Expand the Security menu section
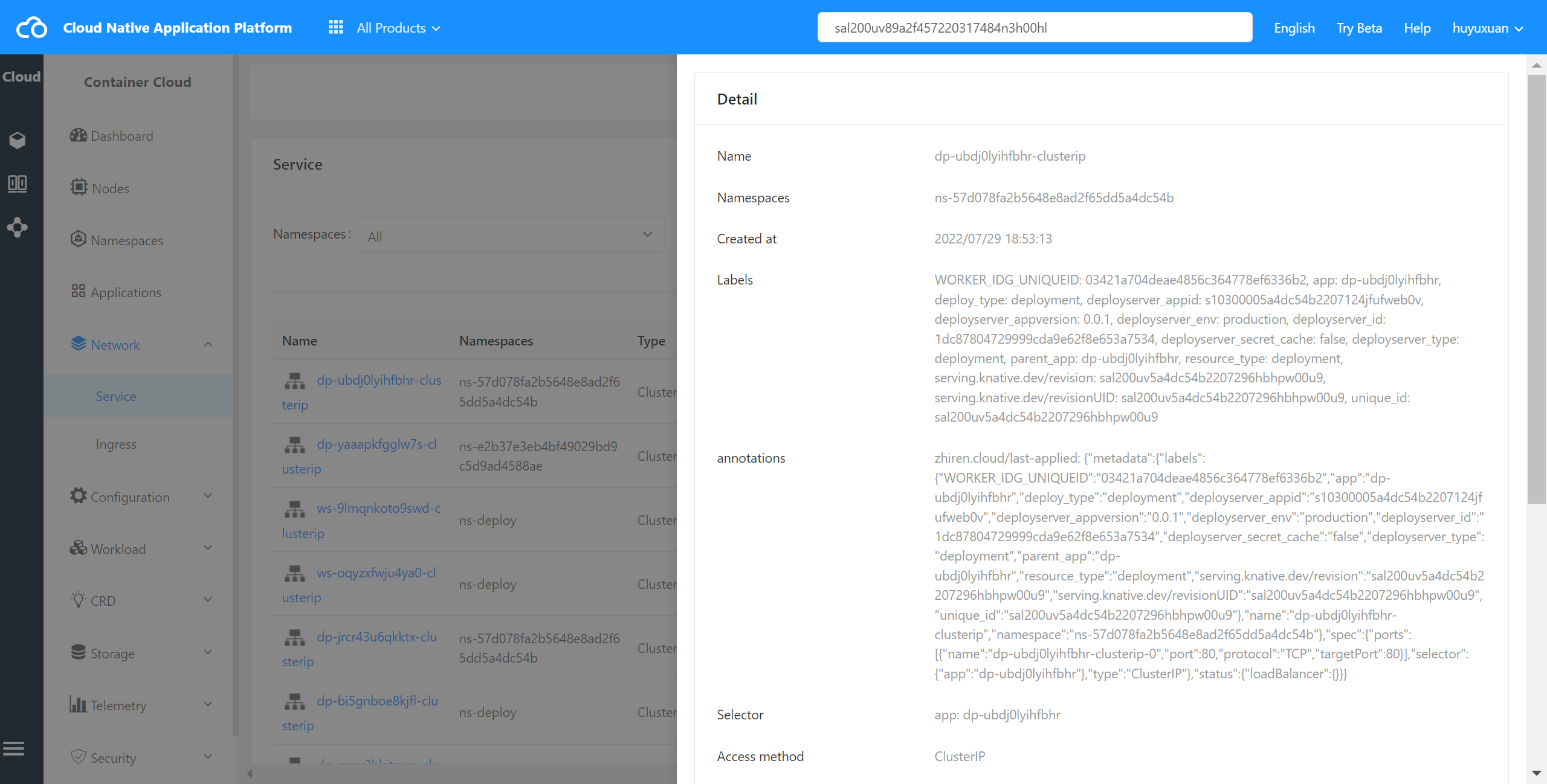Screen dimensions: 1547x784 point(208,757)
